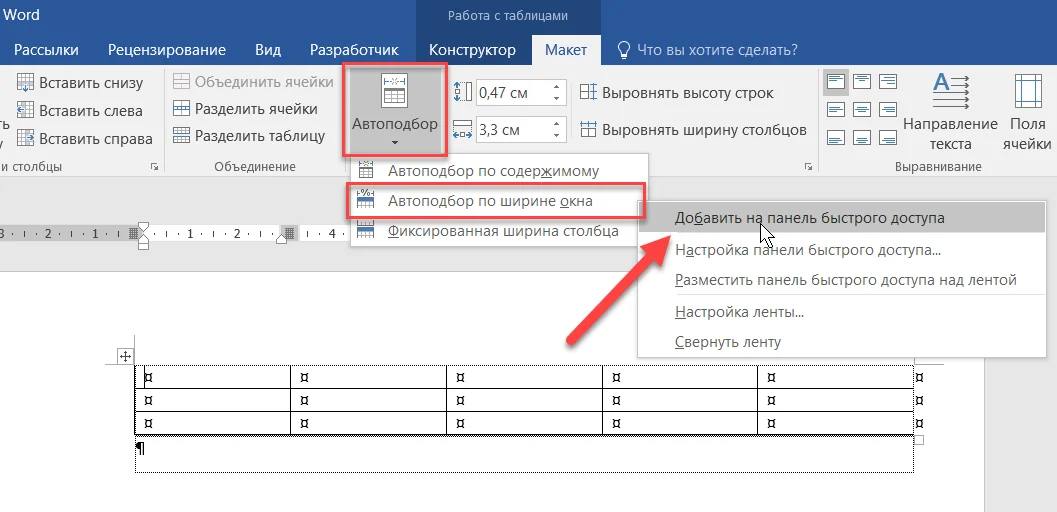Open the Разработчик ribbon tab

click(x=354, y=50)
